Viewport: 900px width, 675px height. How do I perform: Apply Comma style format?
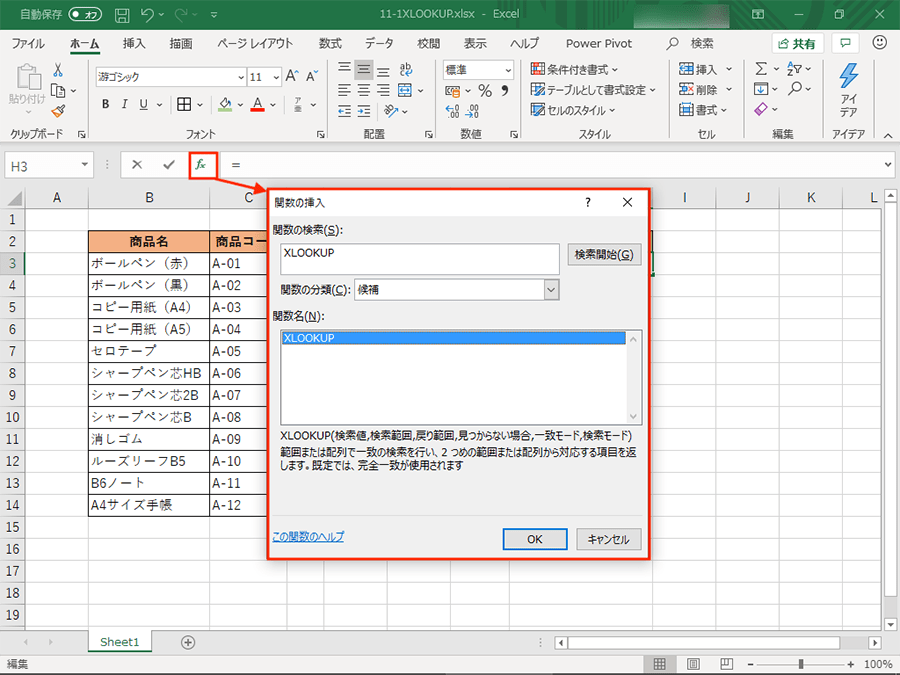[x=505, y=91]
